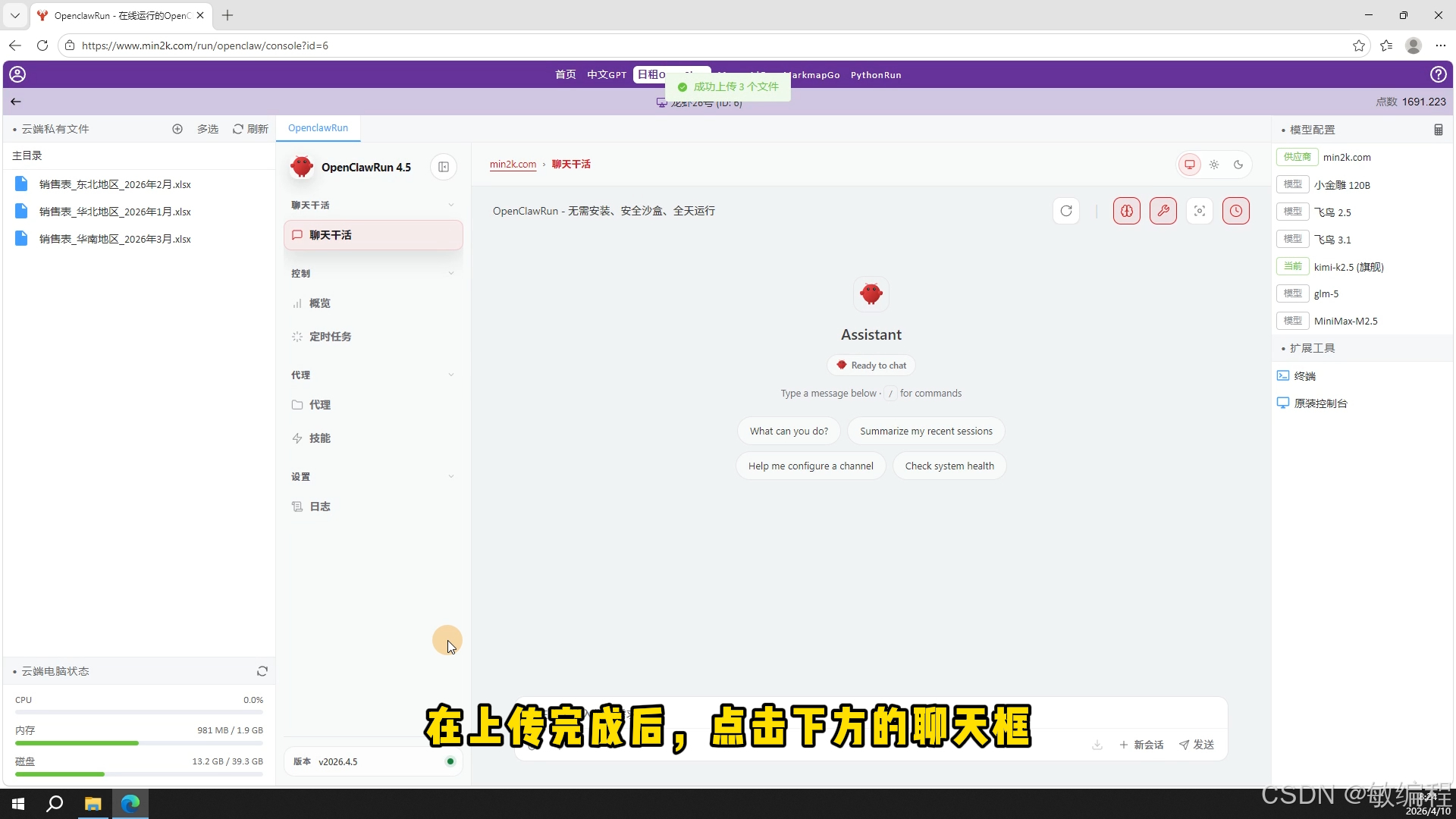Collapse the 设置 section chevron

[x=452, y=476]
